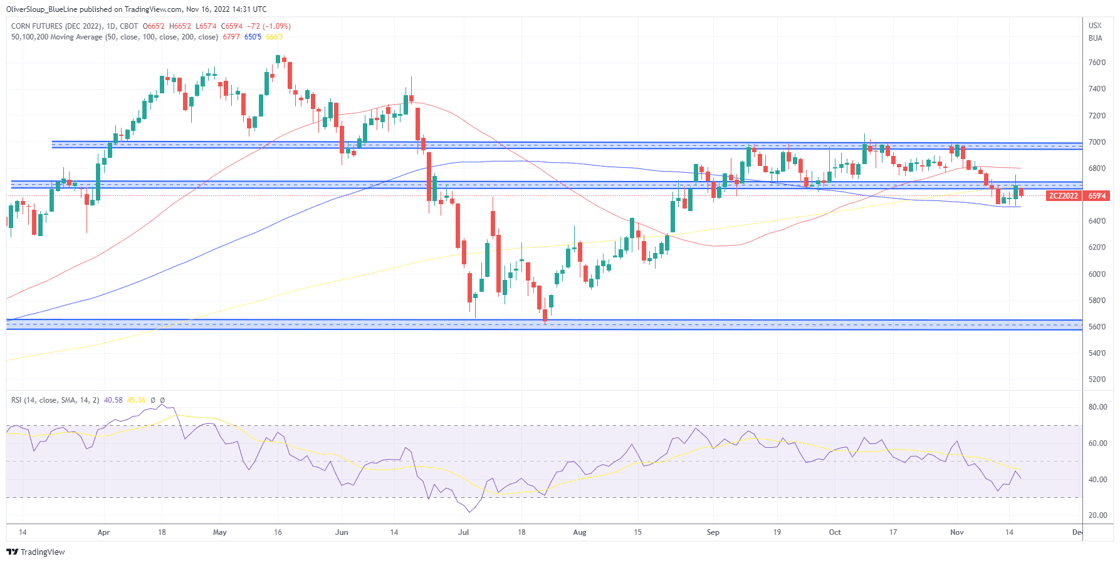Select the ZCZ2022 symbol label on price scale

(x=1063, y=195)
